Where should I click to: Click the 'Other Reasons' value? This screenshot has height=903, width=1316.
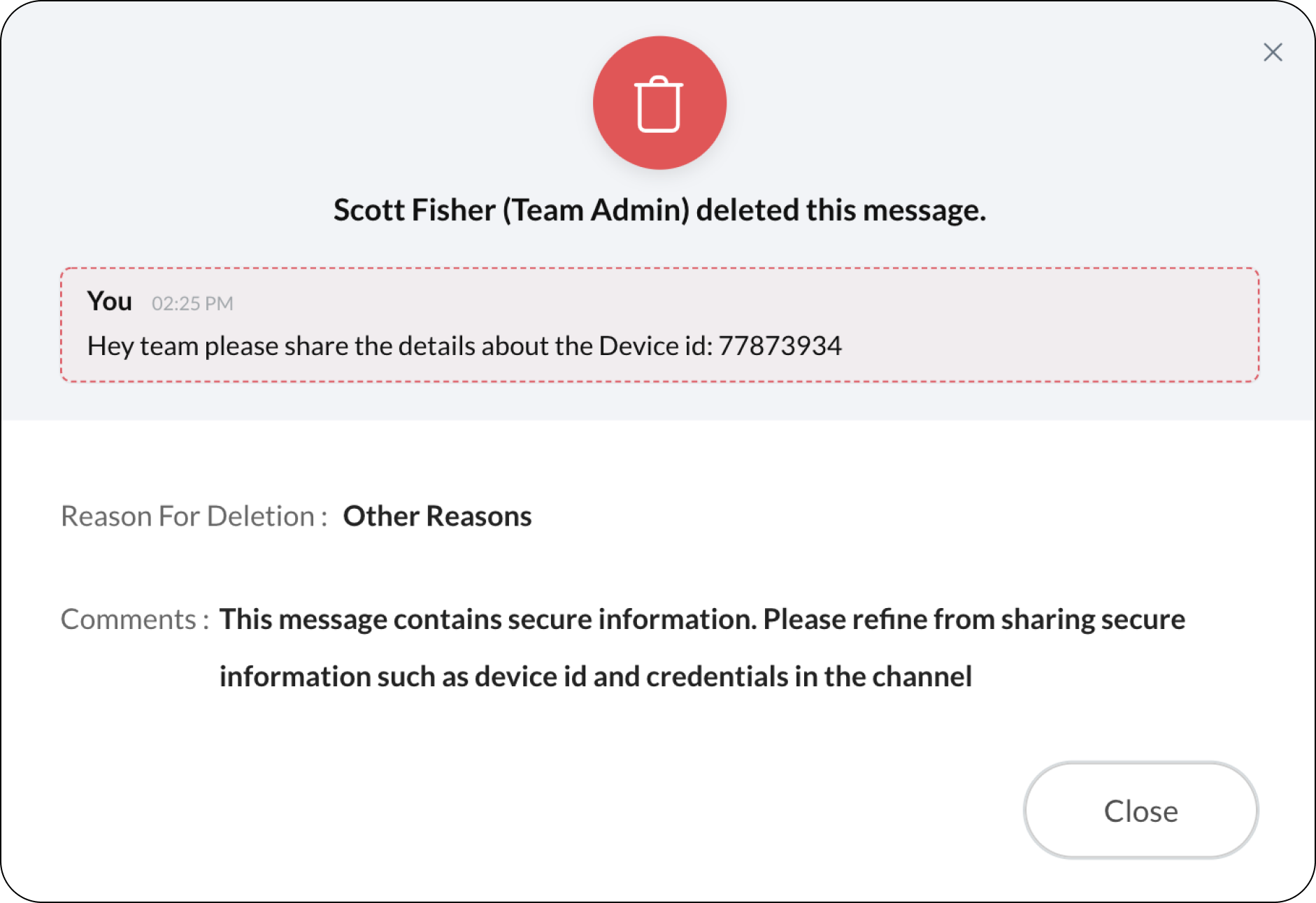[x=437, y=516]
